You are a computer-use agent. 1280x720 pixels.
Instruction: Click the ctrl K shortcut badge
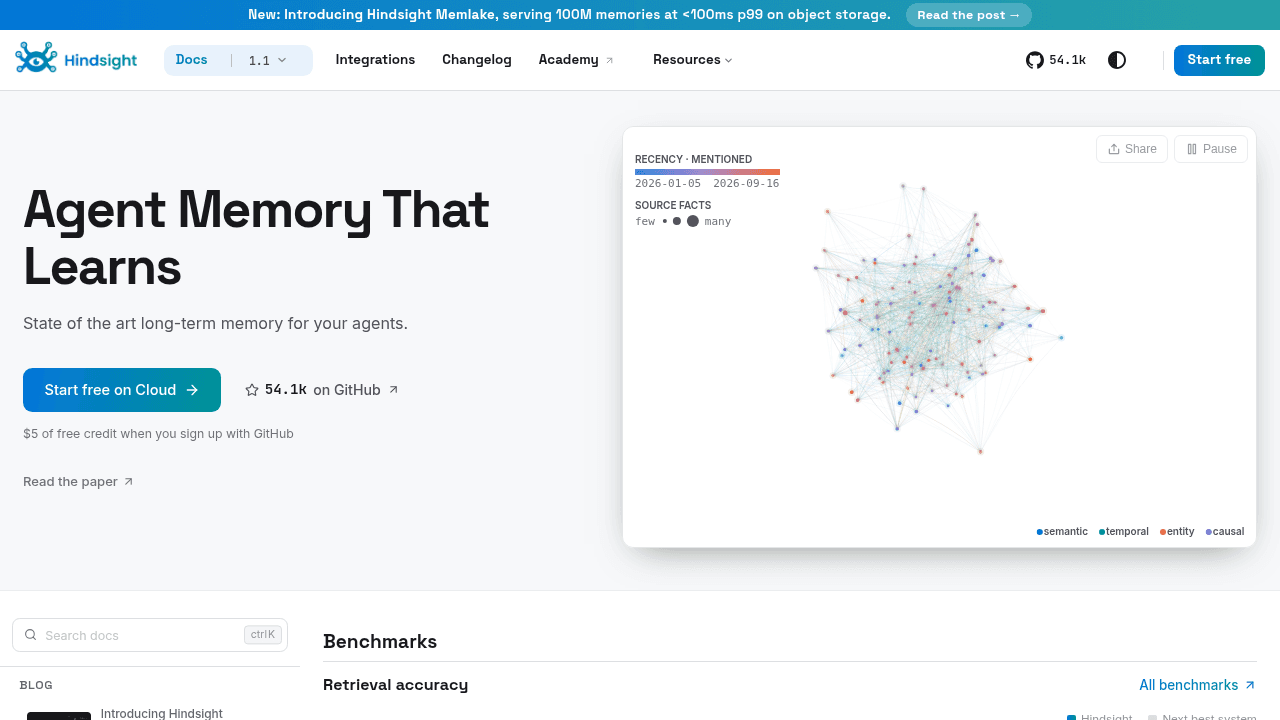tap(263, 635)
